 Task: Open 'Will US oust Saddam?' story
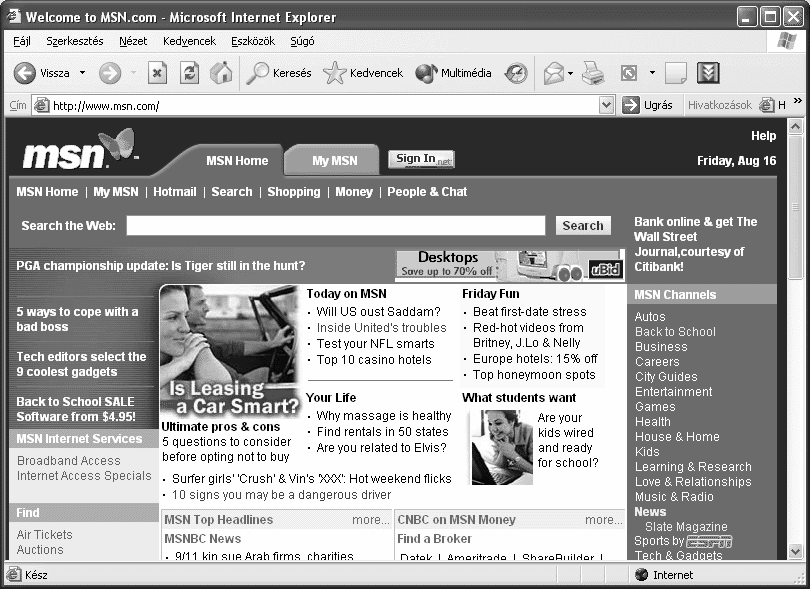[x=378, y=312]
